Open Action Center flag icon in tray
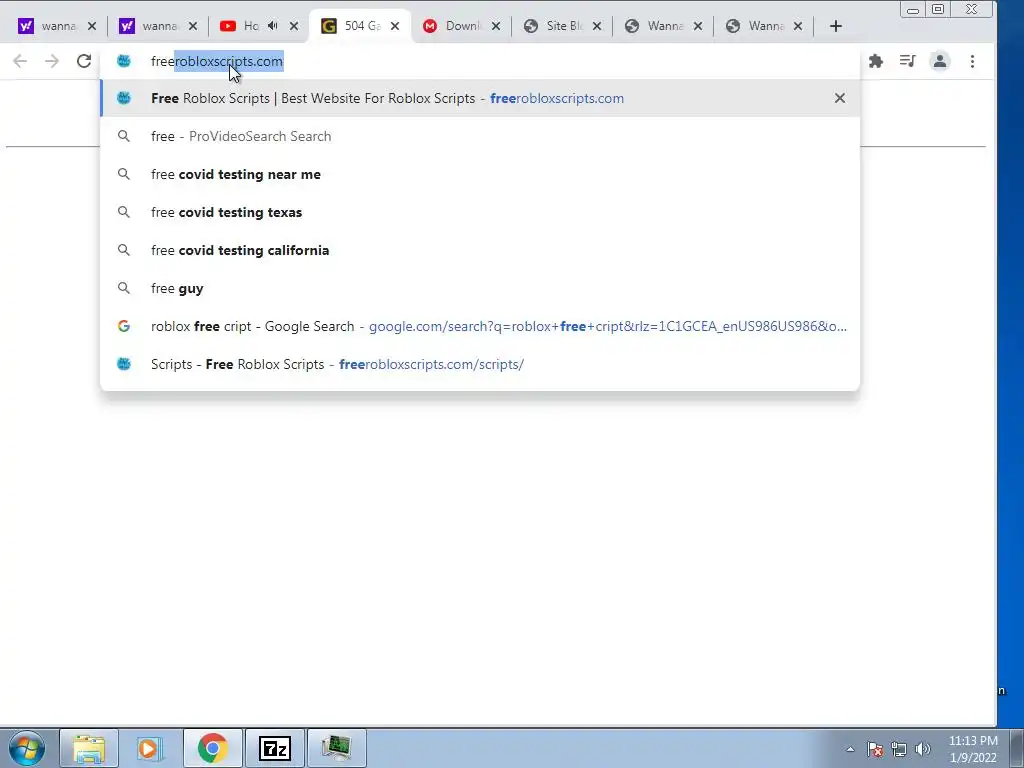This screenshot has height=768, width=1024. (875, 749)
